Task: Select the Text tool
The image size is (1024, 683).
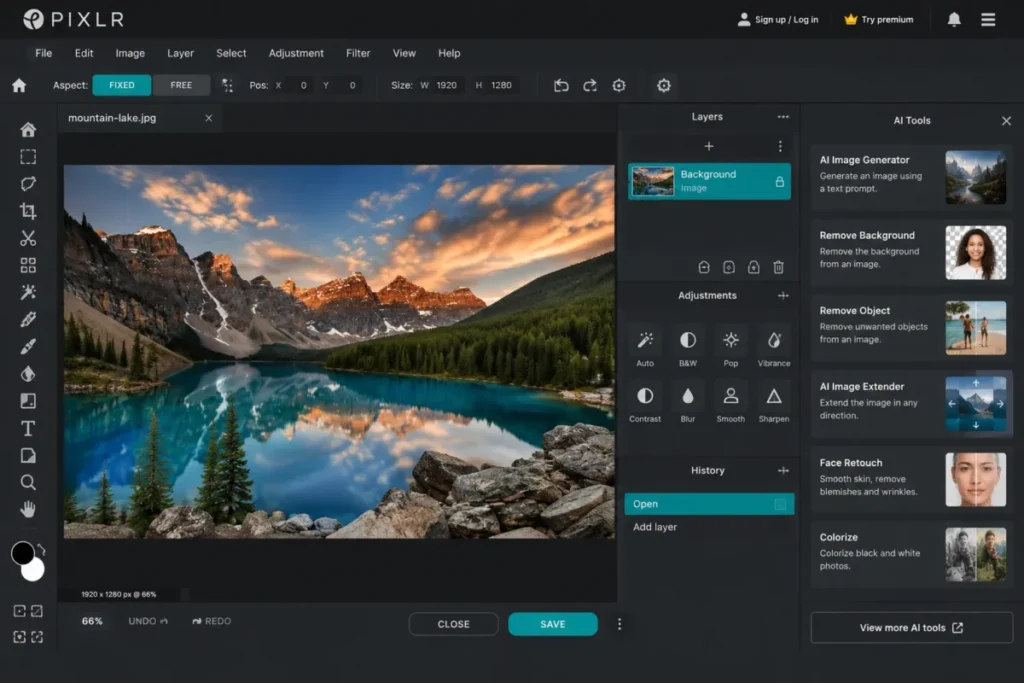Action: (28, 428)
